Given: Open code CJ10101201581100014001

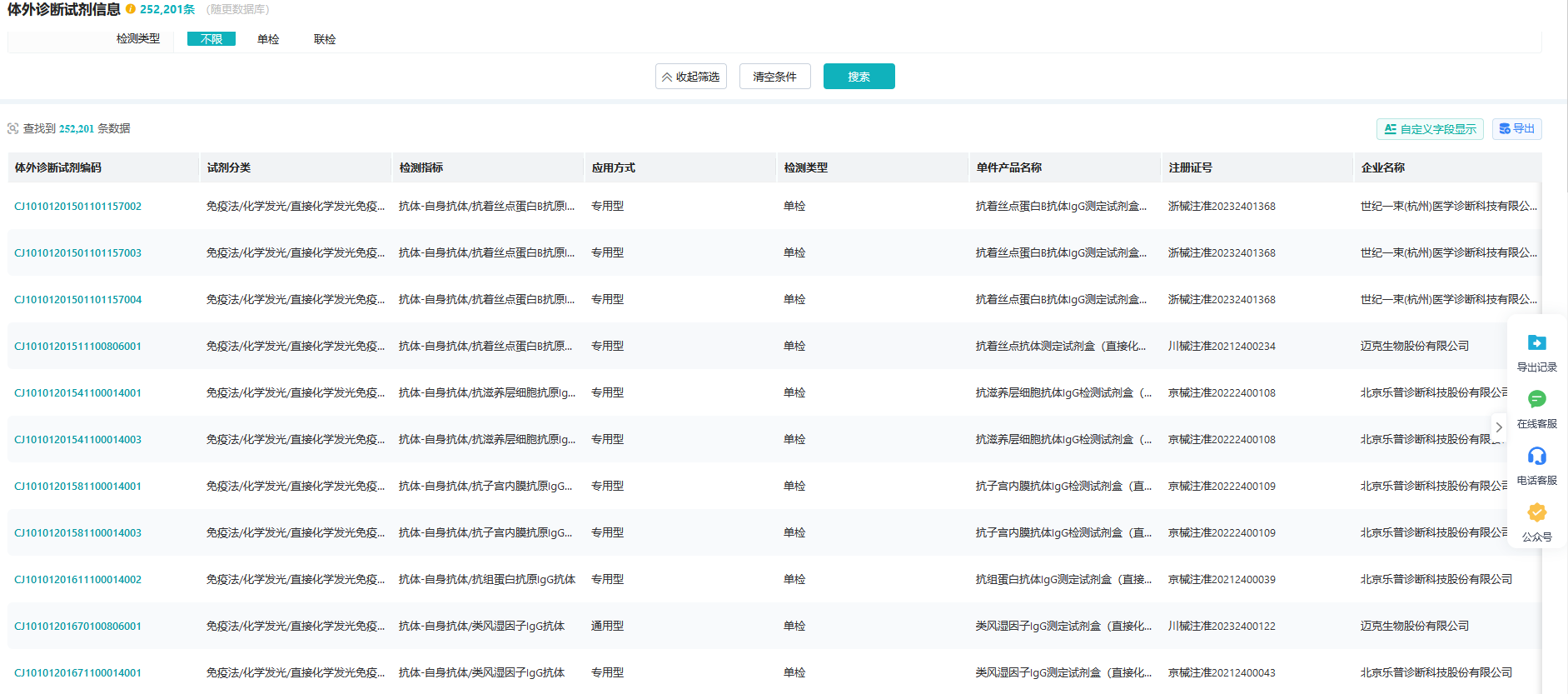Looking at the screenshot, I should point(78,486).
